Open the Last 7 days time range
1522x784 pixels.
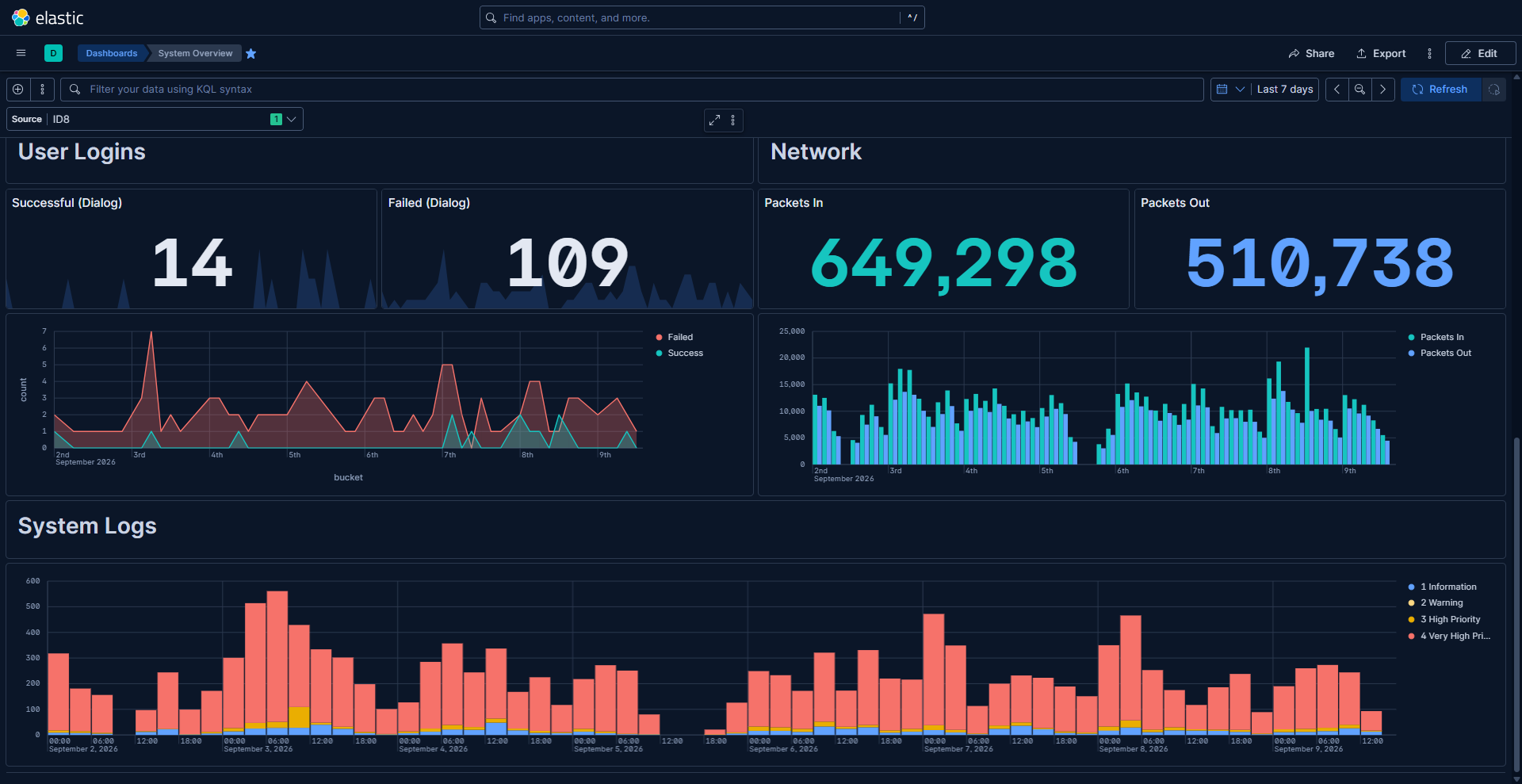(1285, 89)
